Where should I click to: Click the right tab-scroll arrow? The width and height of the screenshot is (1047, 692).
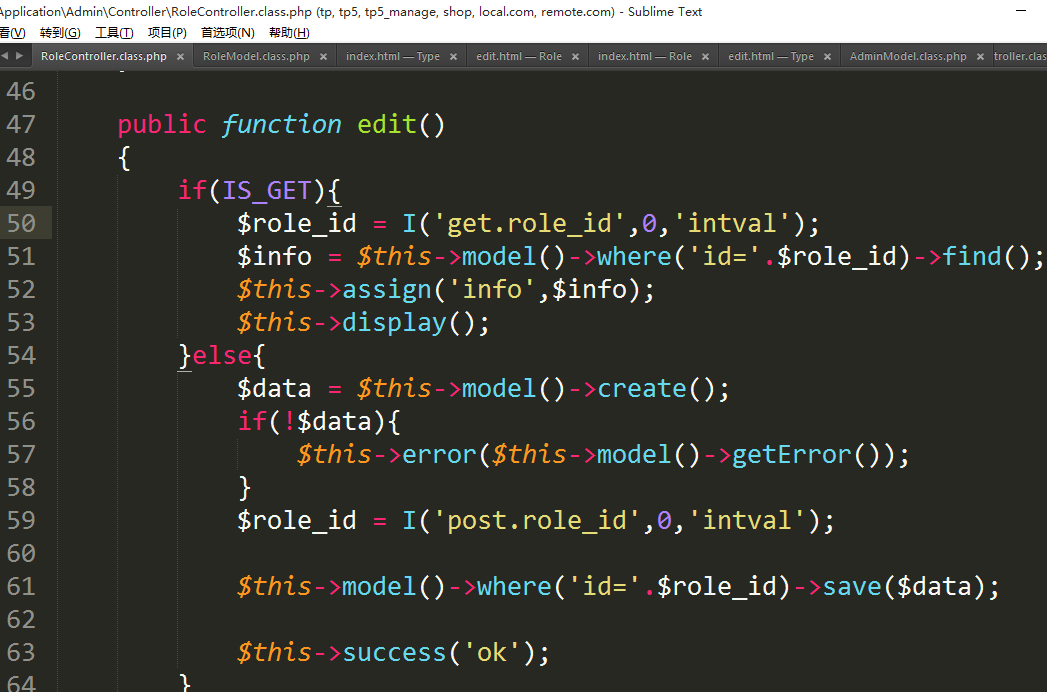(20, 56)
